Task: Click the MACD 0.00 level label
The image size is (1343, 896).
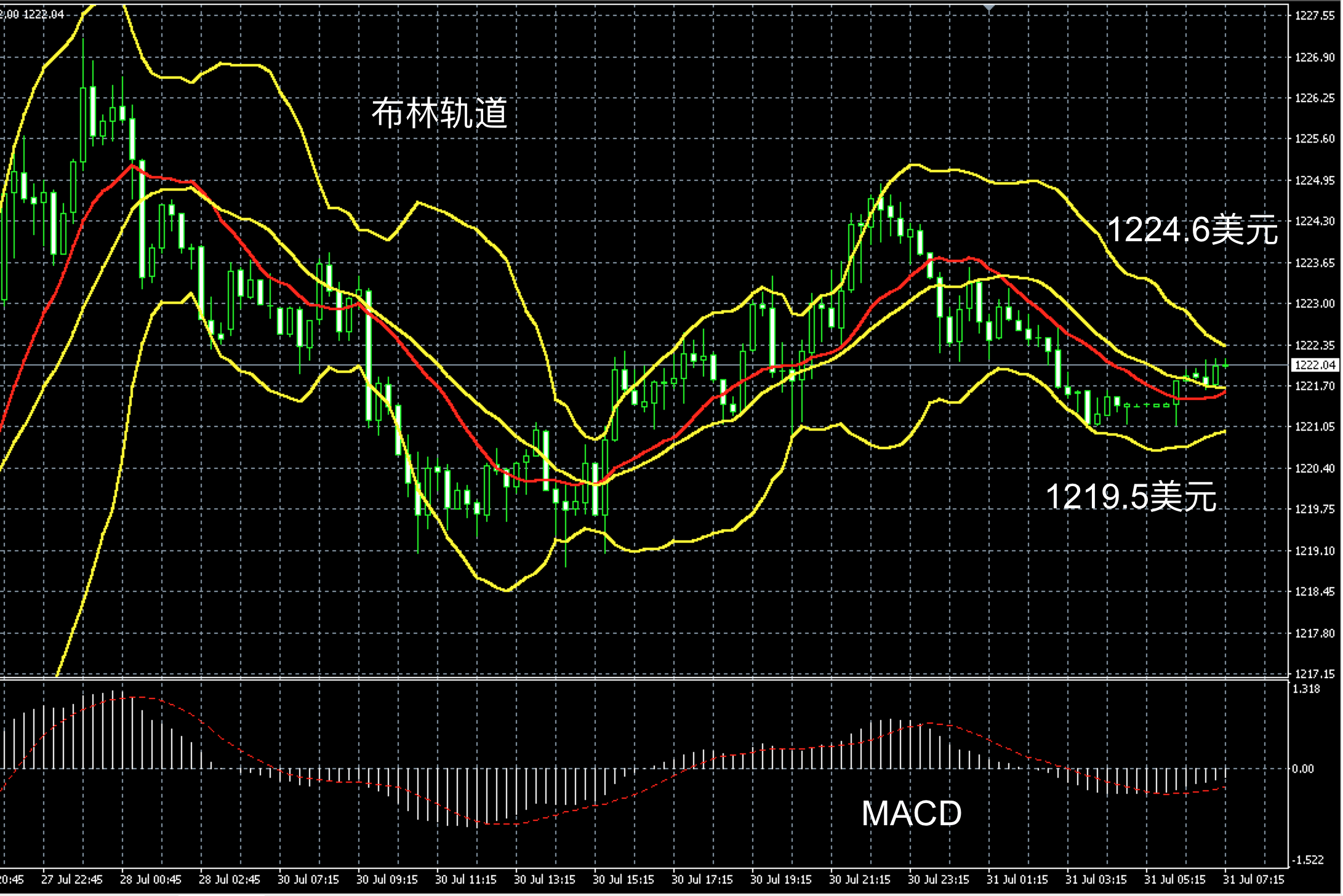Action: point(1303,769)
